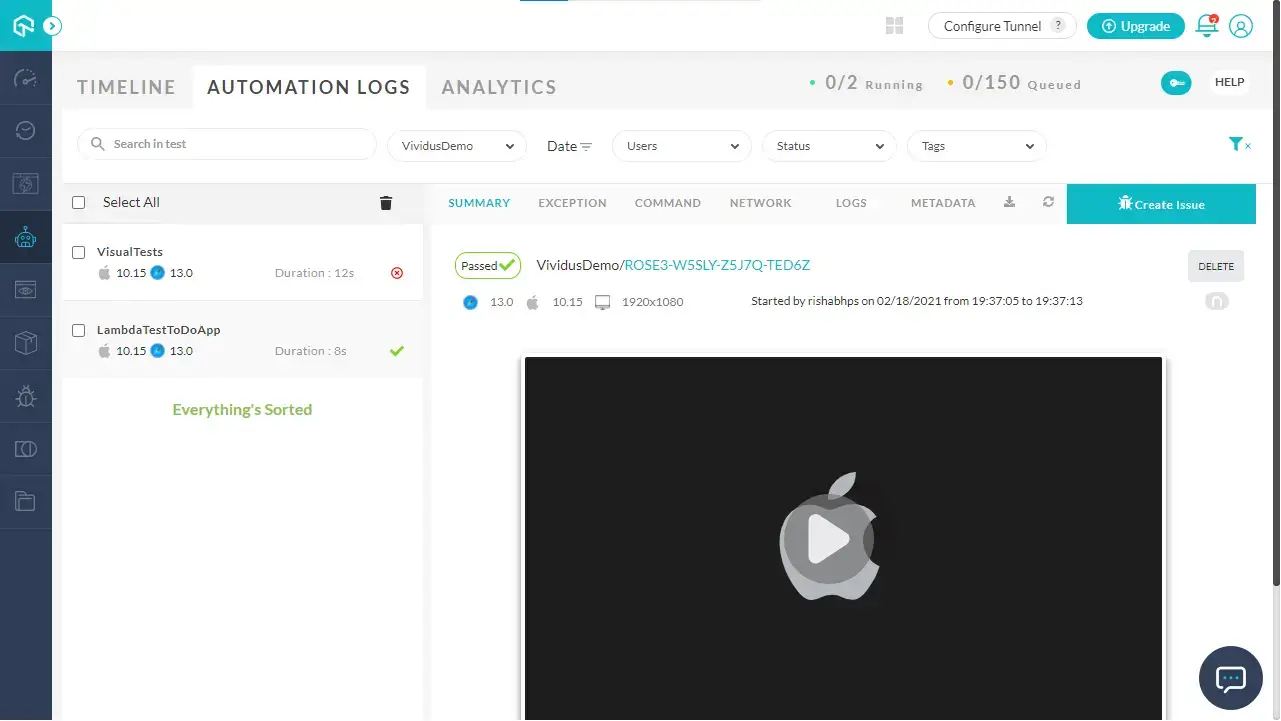Select the robot Automation icon in sidebar
1281x721 pixels.
coord(25,237)
